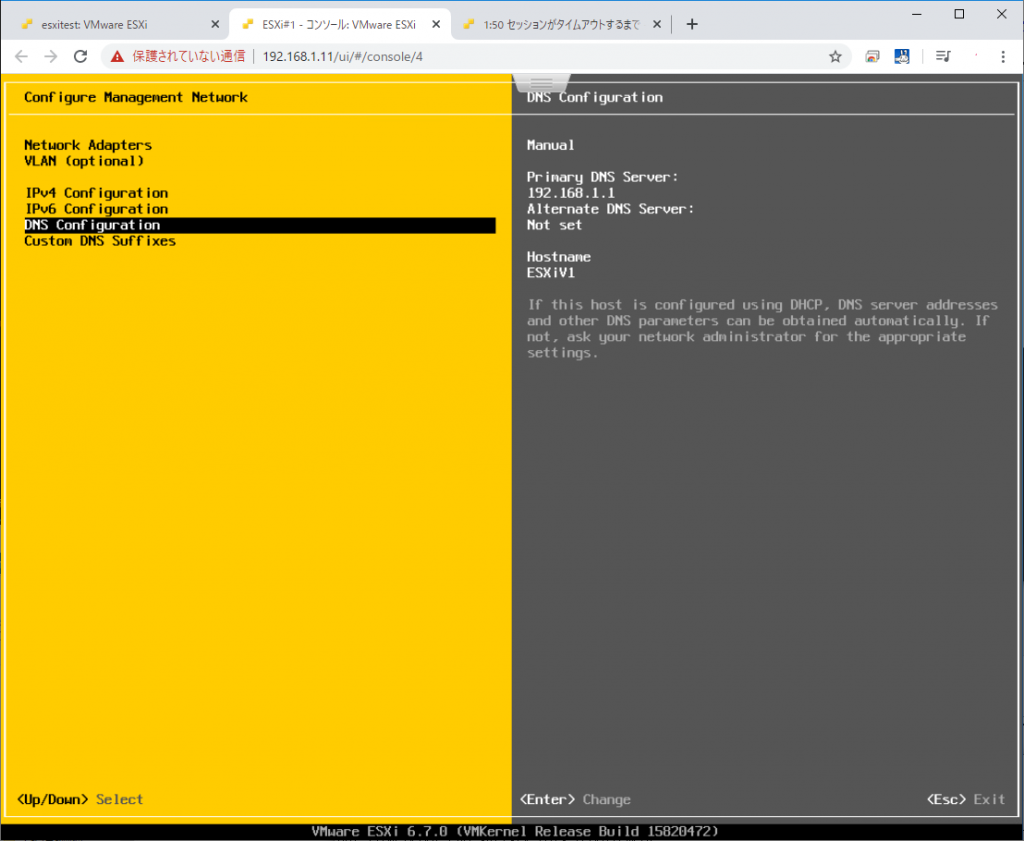Click the Not set value

point(554,225)
